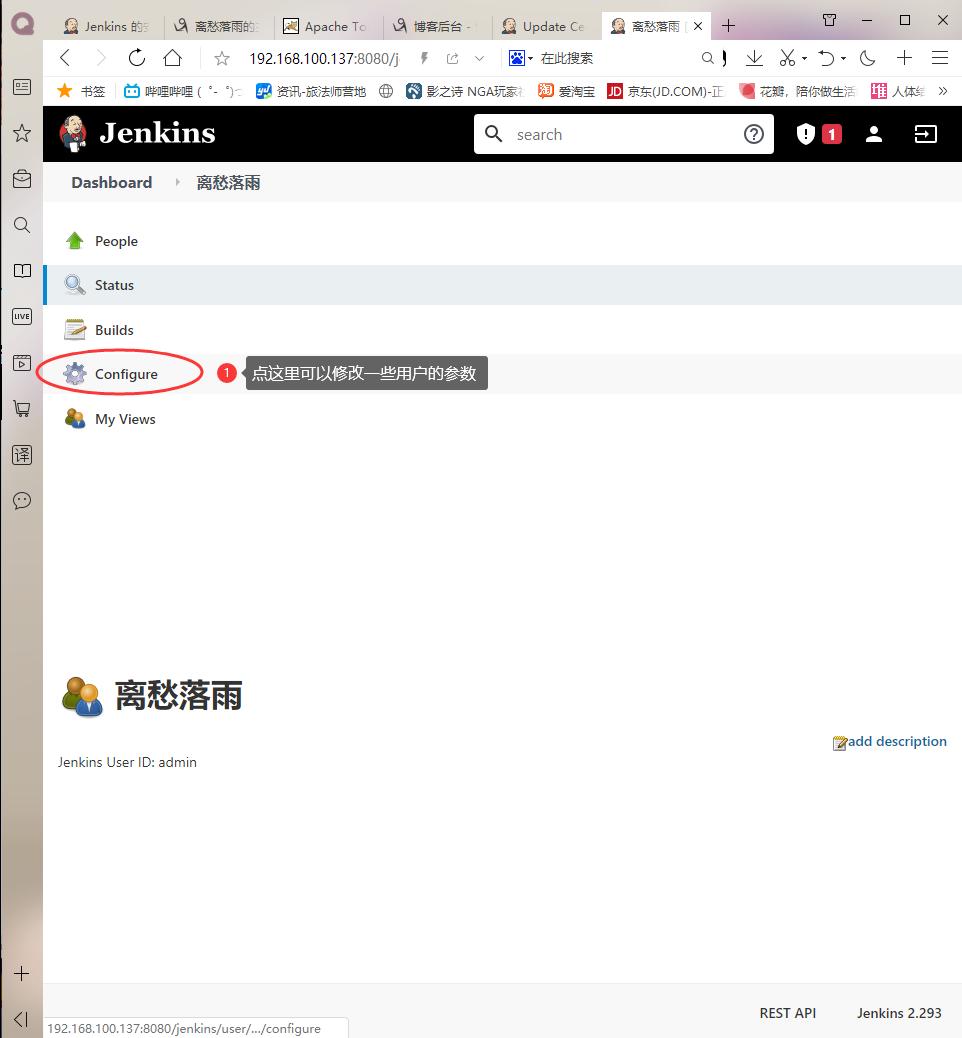This screenshot has width=962, height=1038.
Task: Open the sidebar favorites star icon
Action: pos(22,133)
